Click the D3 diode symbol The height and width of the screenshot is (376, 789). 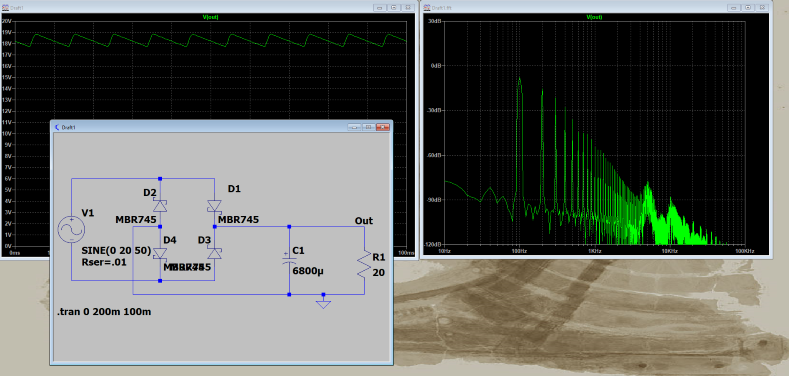click(x=214, y=254)
